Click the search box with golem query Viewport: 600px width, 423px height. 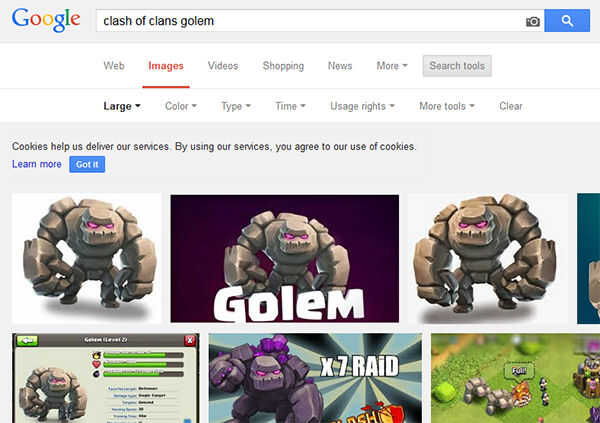coord(310,21)
